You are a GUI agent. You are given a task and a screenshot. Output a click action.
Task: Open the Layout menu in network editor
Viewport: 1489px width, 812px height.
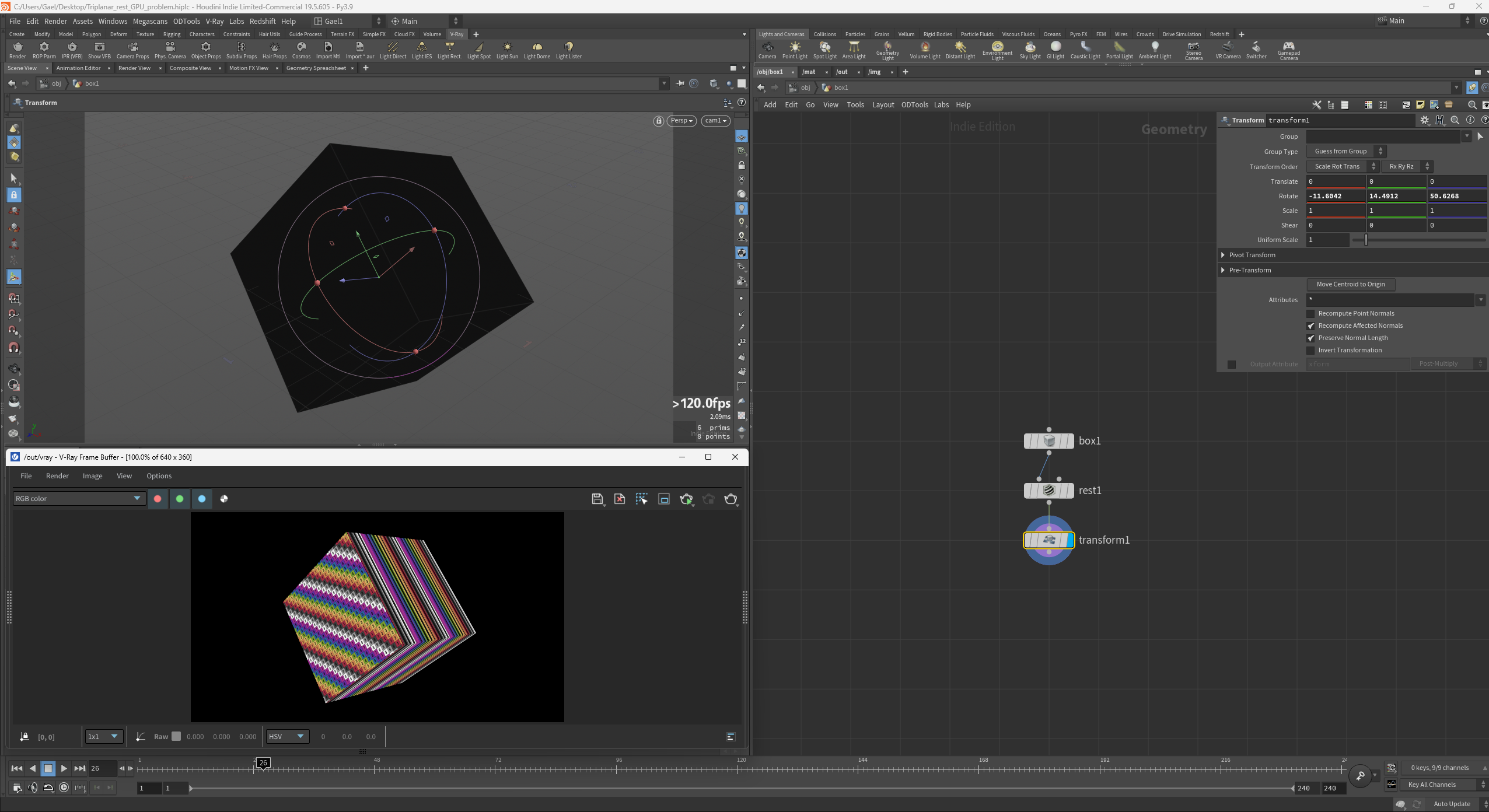tap(883, 105)
